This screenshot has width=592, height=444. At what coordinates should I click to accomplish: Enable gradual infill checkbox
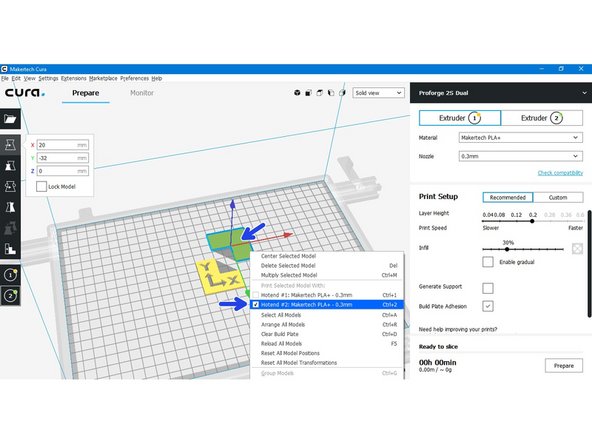(488, 262)
